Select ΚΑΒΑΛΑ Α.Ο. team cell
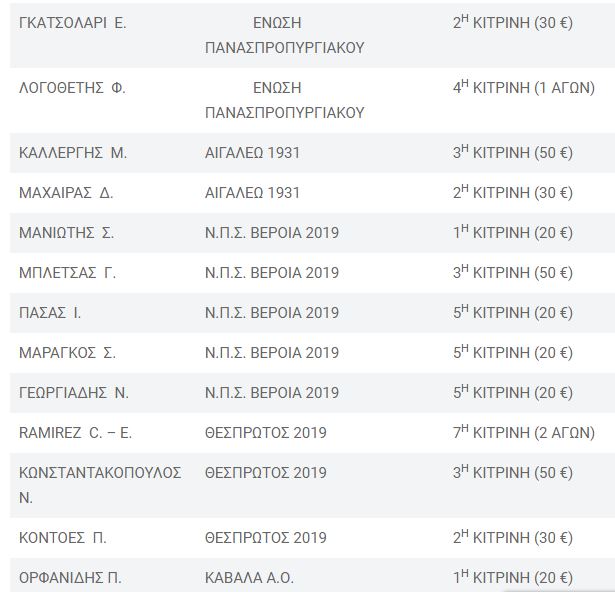The height and width of the screenshot is (592, 615). [249, 577]
